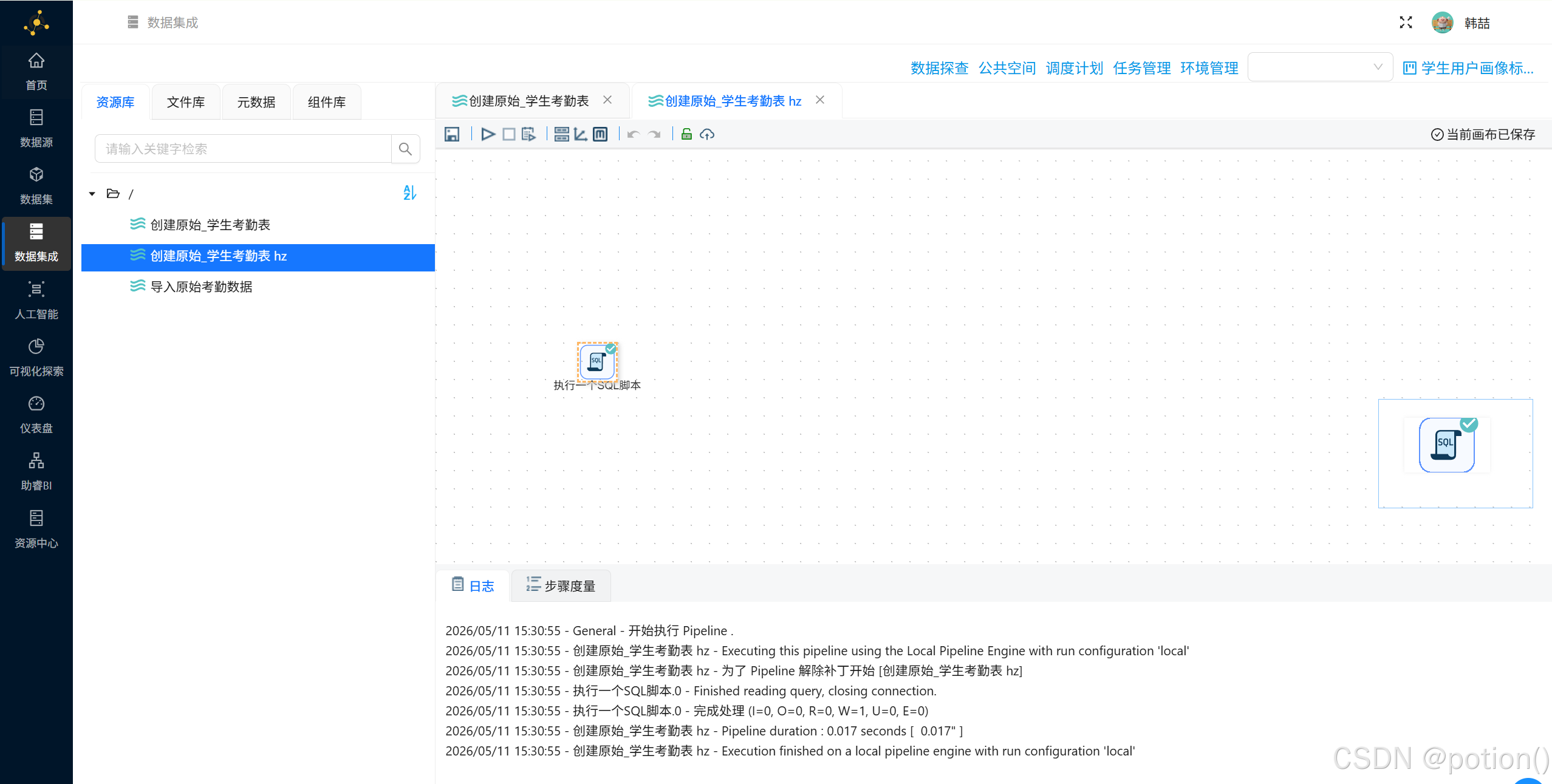The width and height of the screenshot is (1552, 784).
Task: Open 助睿BI in the left sidebar
Action: (x=36, y=472)
